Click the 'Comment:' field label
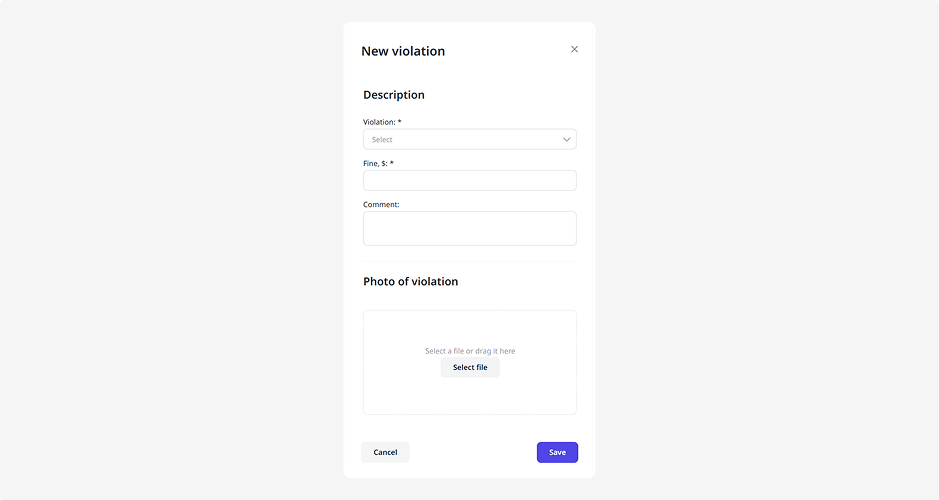The height and width of the screenshot is (500, 939). (381, 204)
